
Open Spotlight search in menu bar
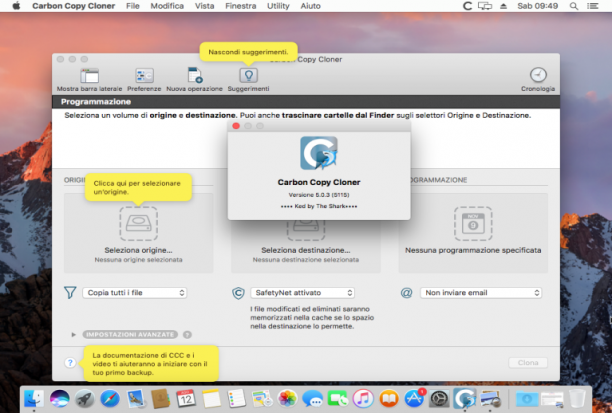pos(574,6)
